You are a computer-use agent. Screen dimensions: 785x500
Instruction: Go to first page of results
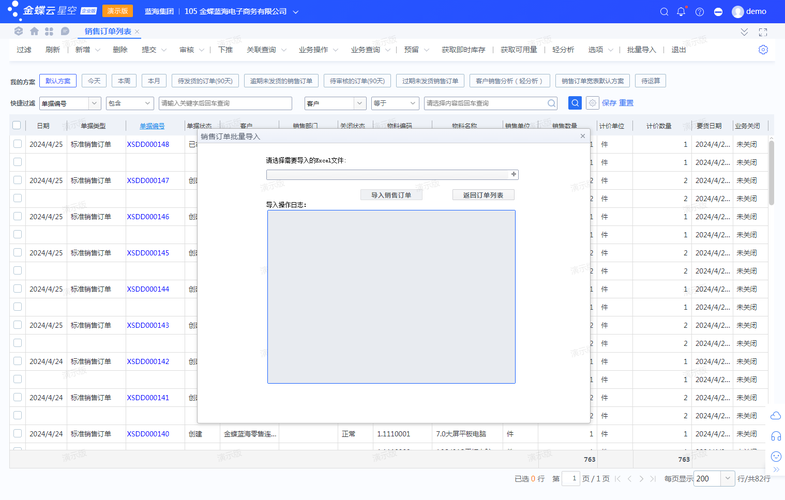coord(618,478)
